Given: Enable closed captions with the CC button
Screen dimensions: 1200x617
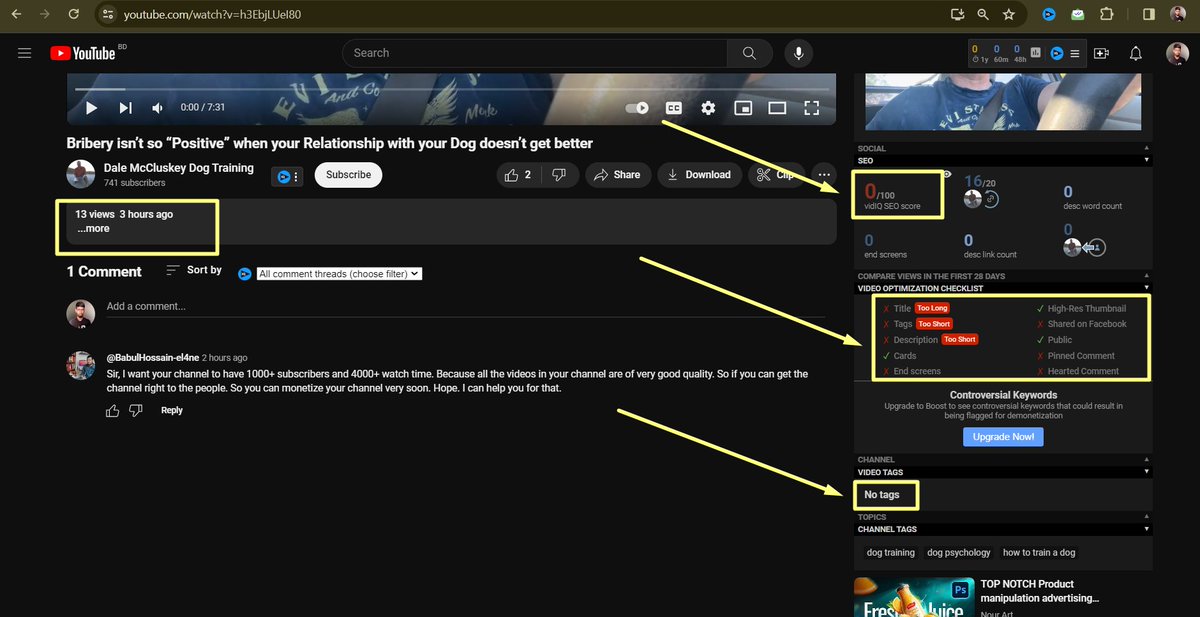Looking at the screenshot, I should 673,107.
